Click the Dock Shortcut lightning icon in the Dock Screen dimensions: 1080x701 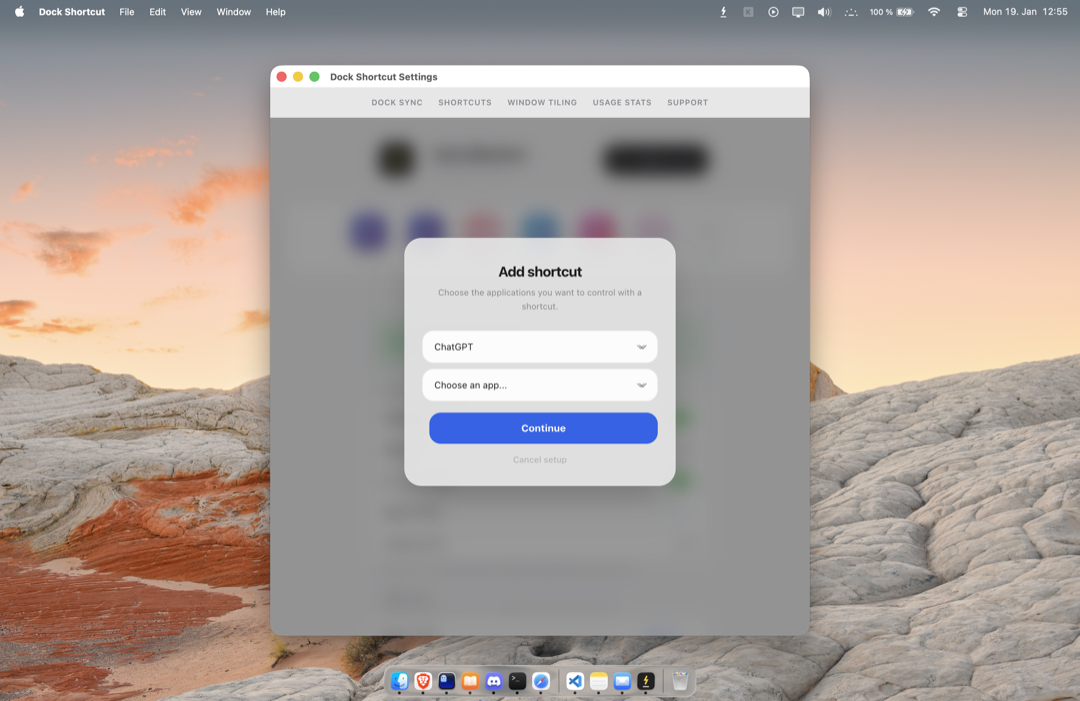(x=645, y=682)
